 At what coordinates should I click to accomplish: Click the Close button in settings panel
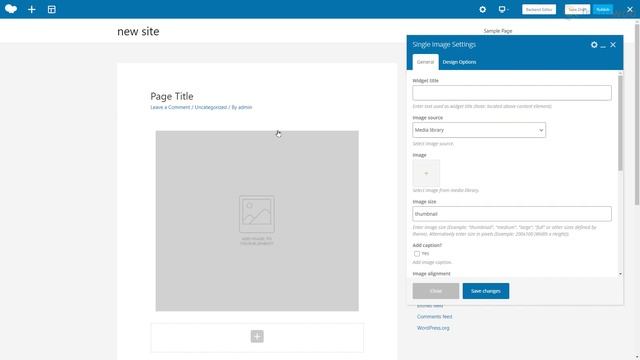436,291
